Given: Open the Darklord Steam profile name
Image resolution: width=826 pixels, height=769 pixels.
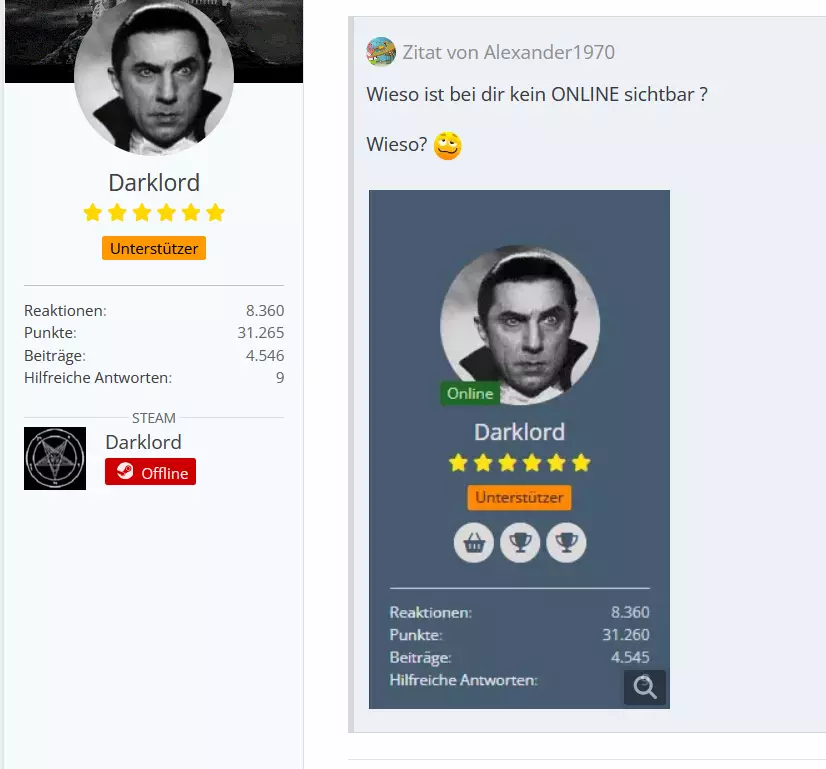Looking at the screenshot, I should [143, 442].
